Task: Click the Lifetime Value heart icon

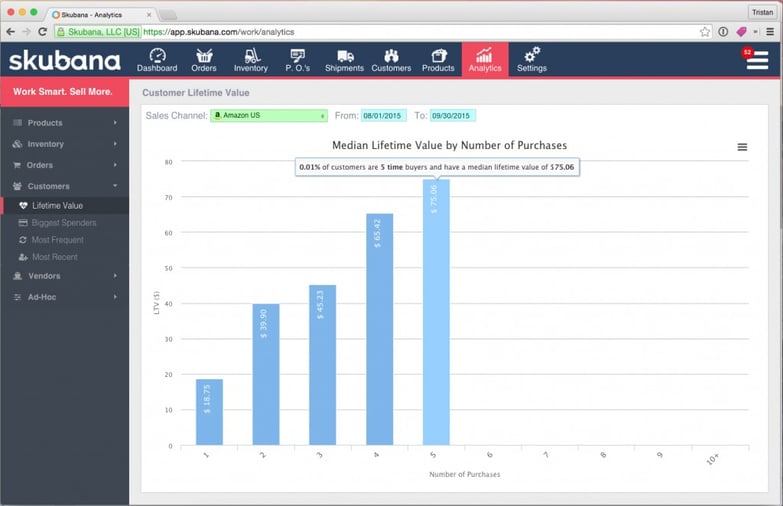Action: 23,205
